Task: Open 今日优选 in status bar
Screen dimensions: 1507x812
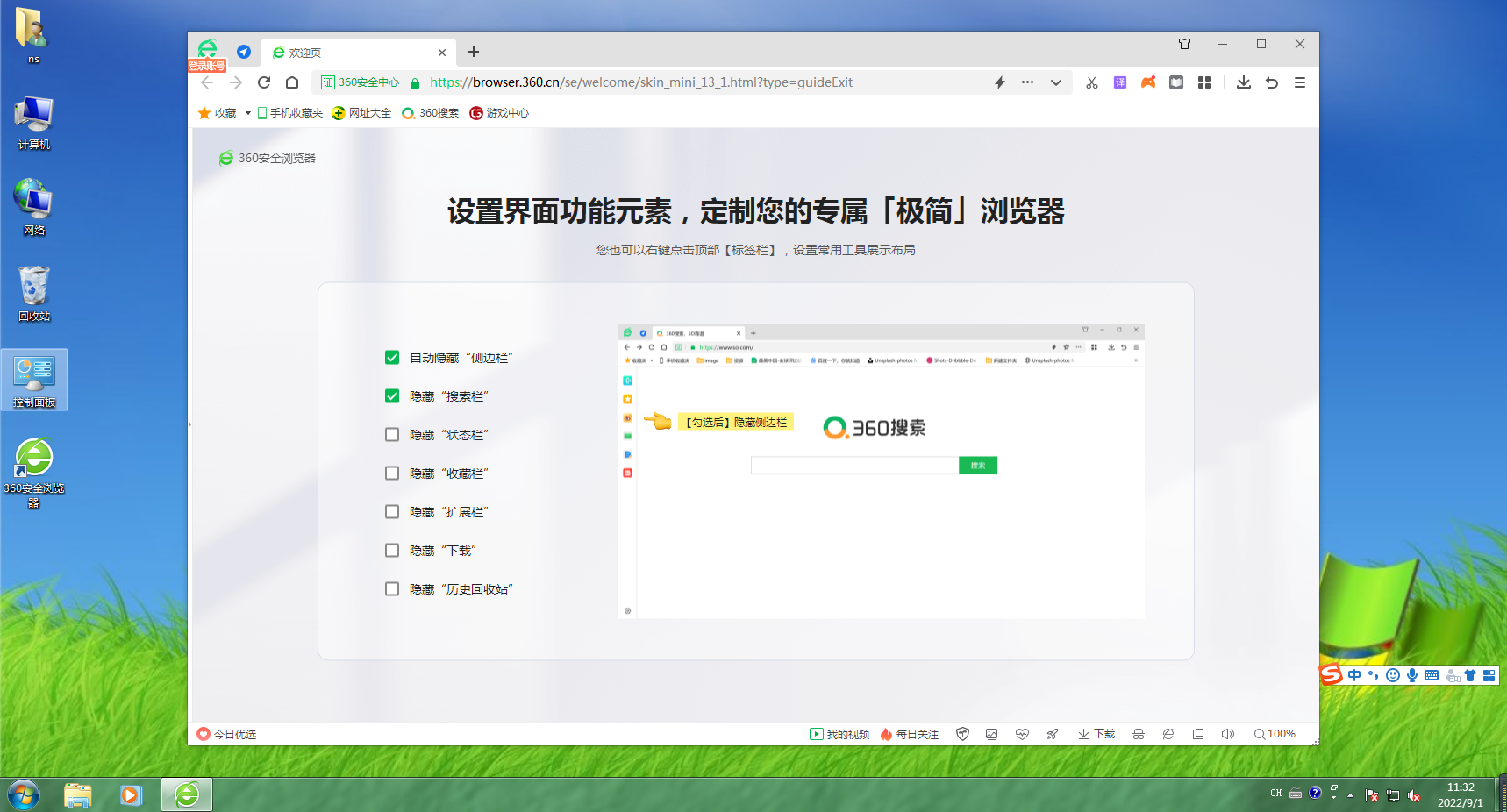Action: click(226, 734)
